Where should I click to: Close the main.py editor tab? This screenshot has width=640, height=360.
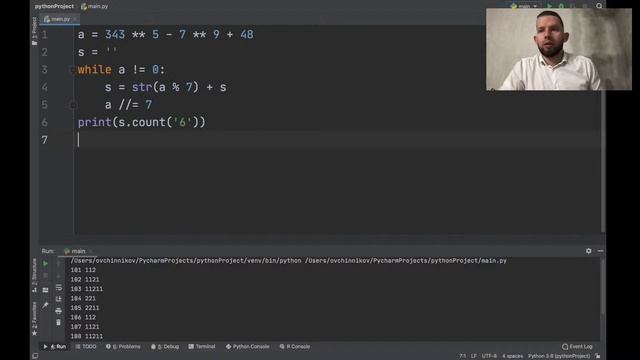click(75, 19)
